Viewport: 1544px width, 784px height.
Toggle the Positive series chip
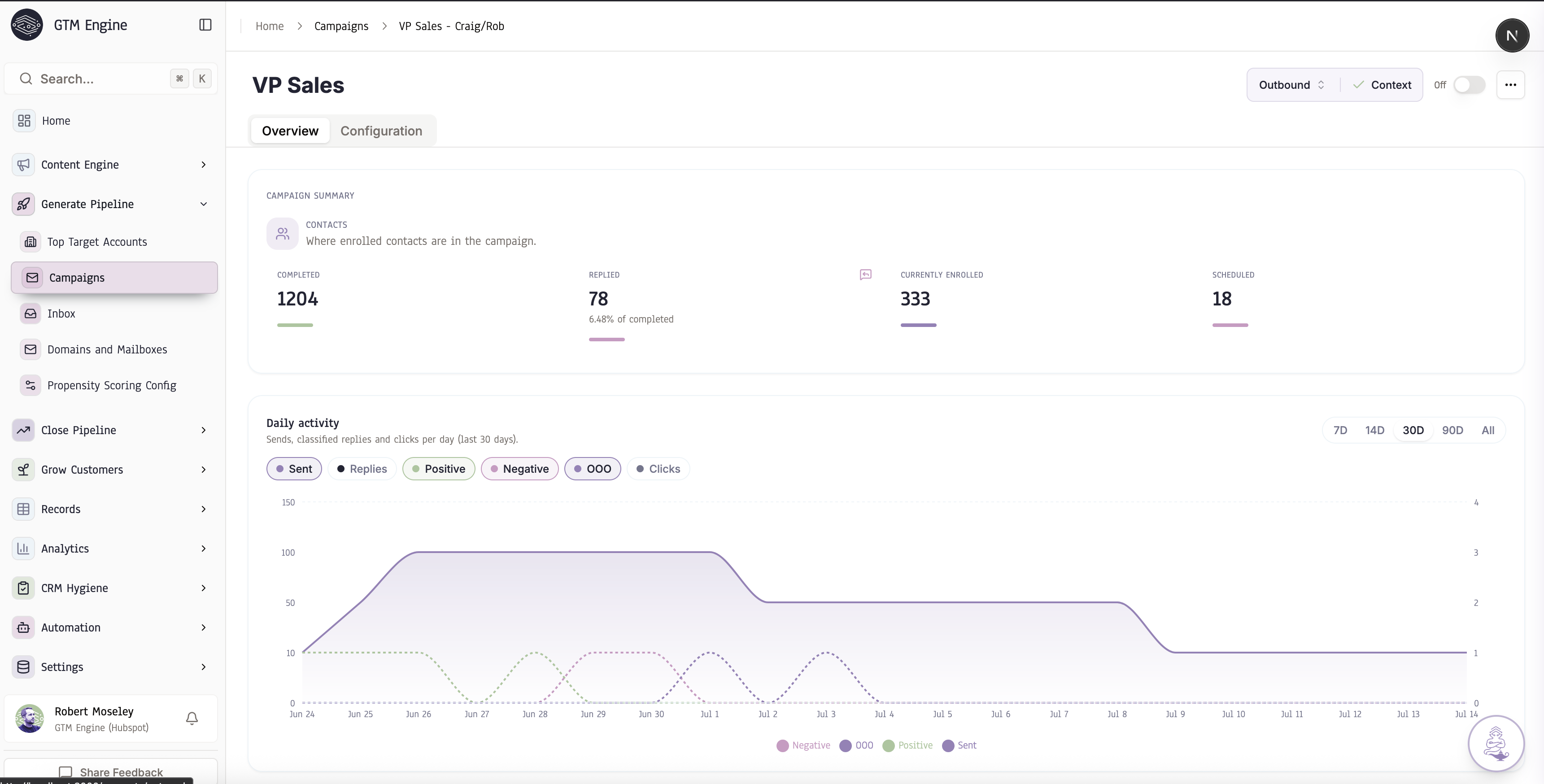439,469
